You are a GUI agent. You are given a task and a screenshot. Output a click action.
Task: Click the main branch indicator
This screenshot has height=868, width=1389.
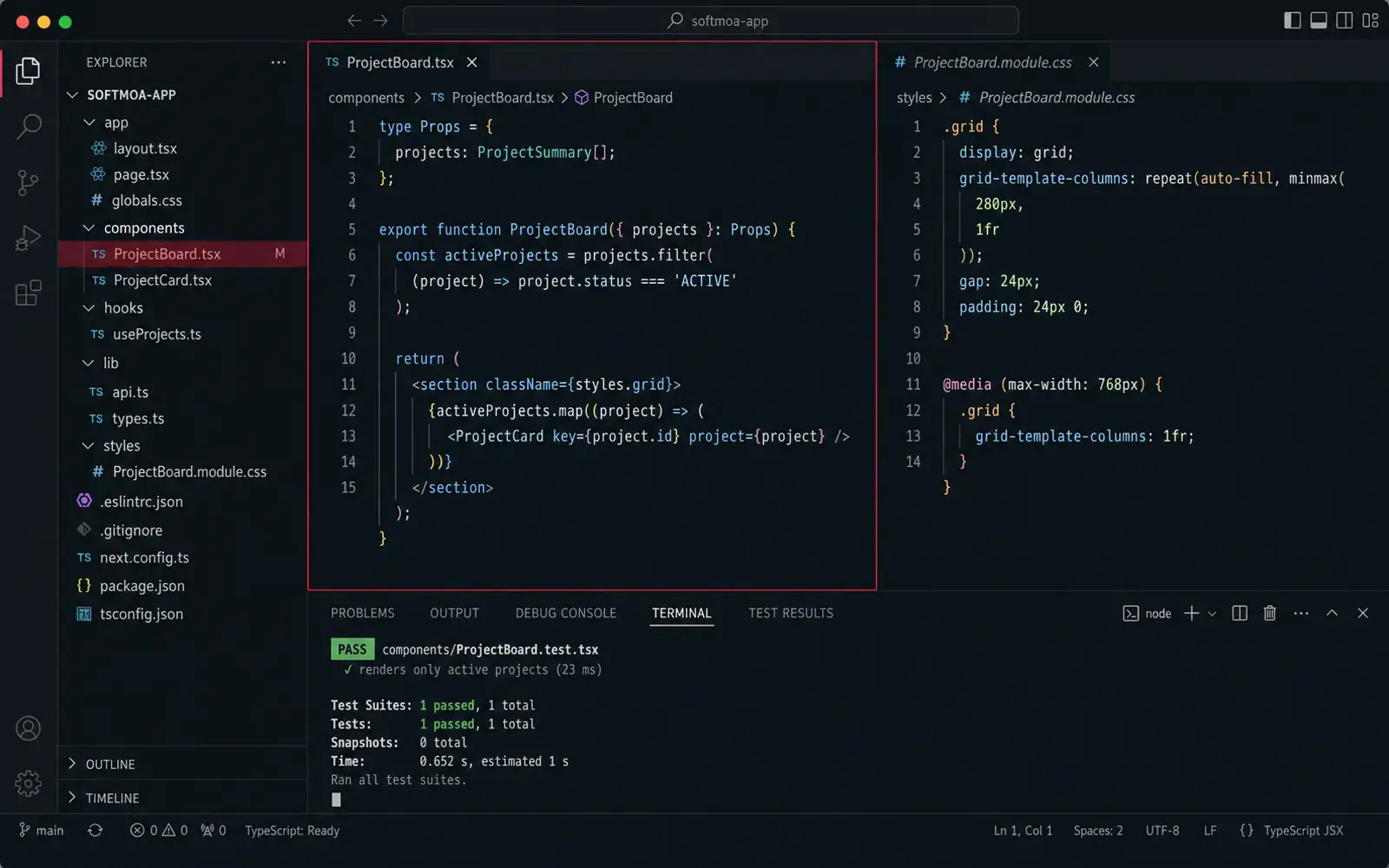click(41, 831)
